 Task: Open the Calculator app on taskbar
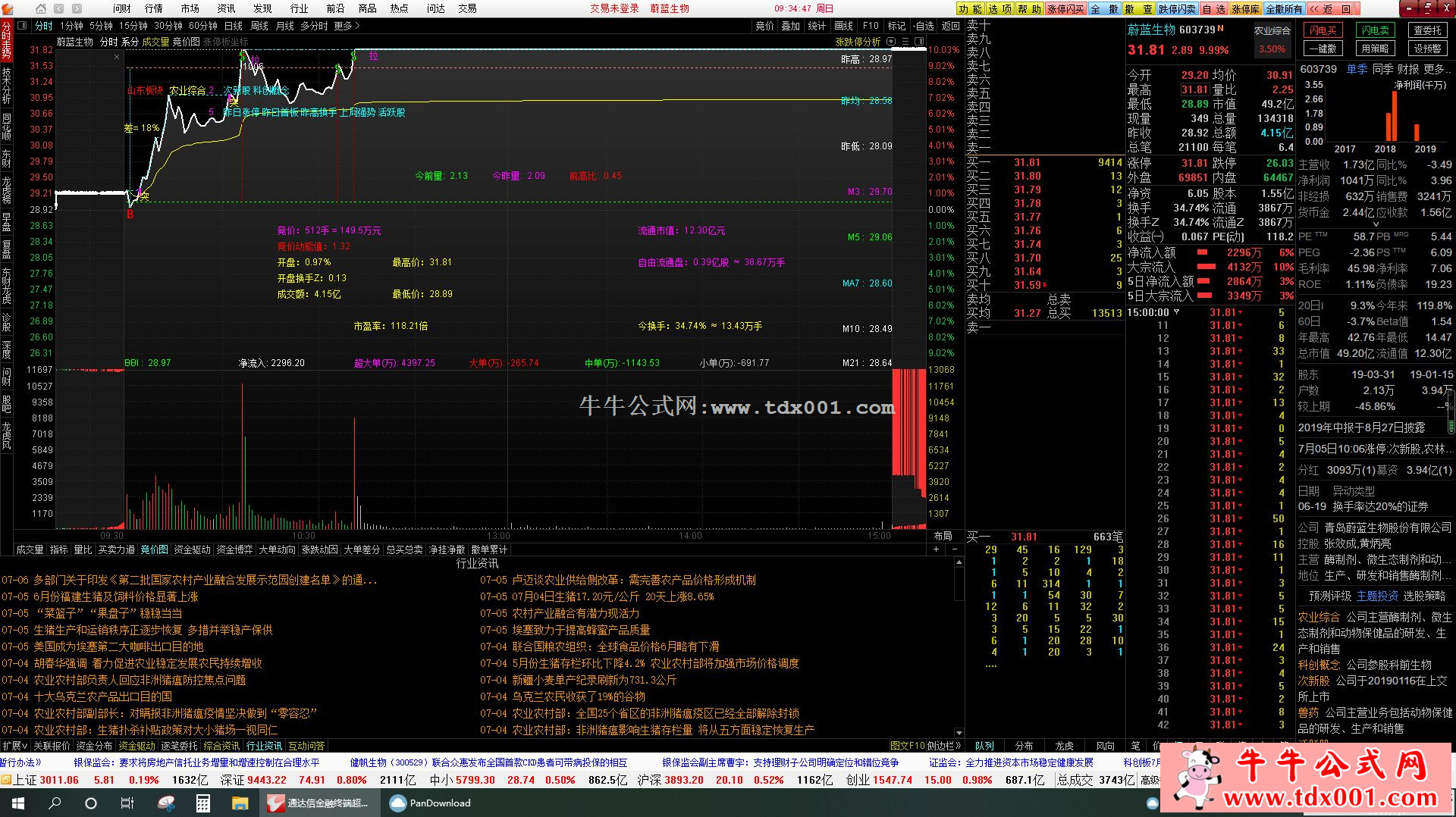tap(202, 803)
